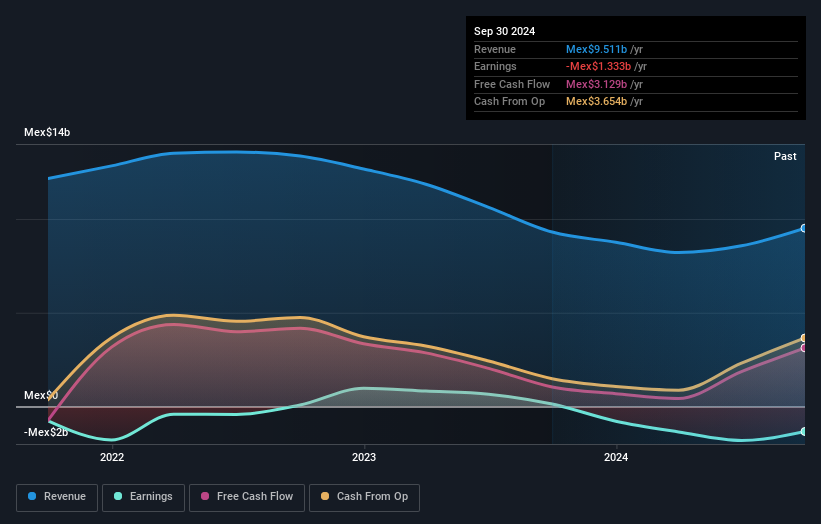This screenshot has width=821, height=524.
Task: Click the 2024 x-axis label
Action: (x=616, y=458)
